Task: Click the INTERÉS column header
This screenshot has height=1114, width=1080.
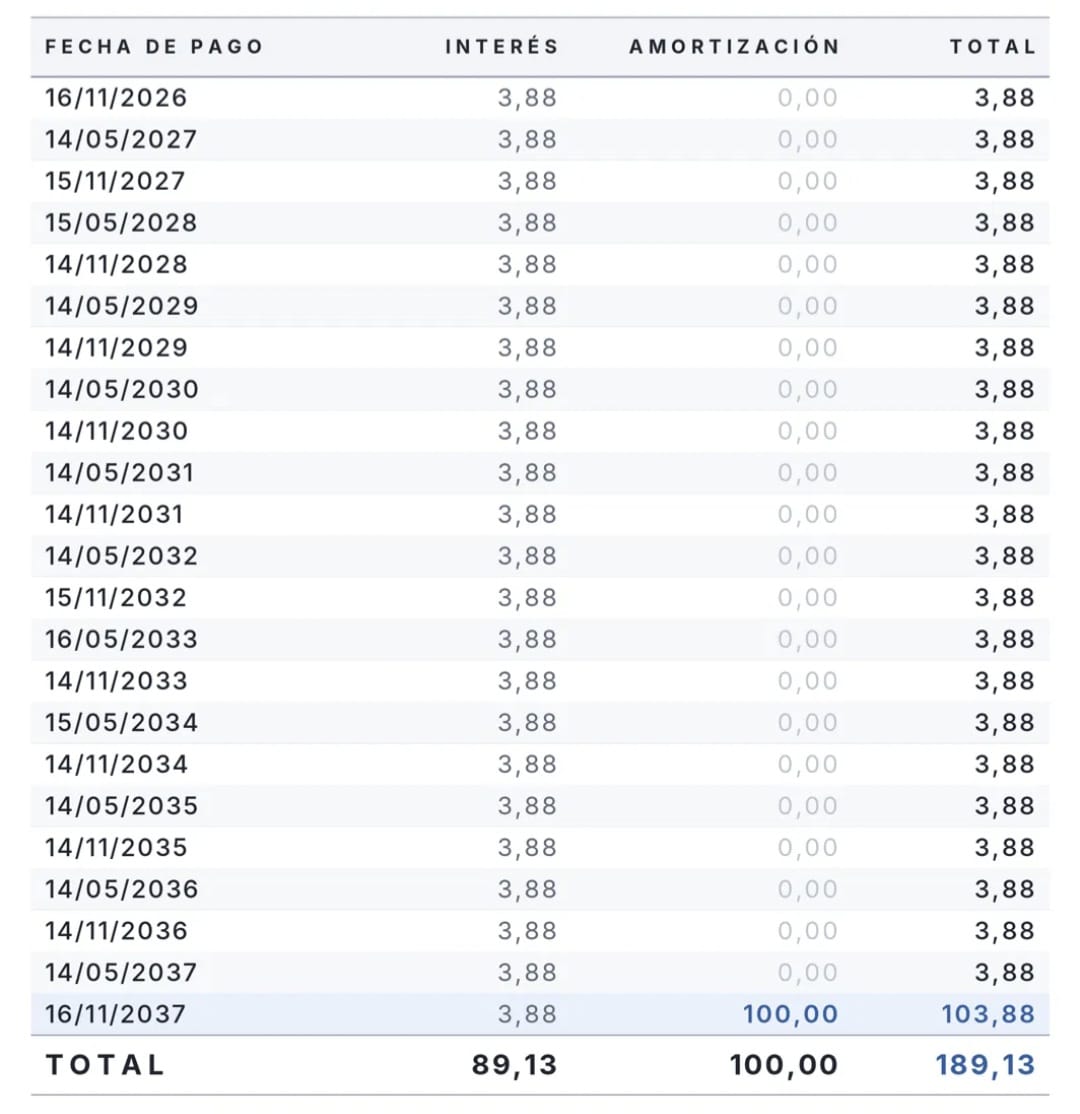Action: pyautogui.click(x=502, y=47)
